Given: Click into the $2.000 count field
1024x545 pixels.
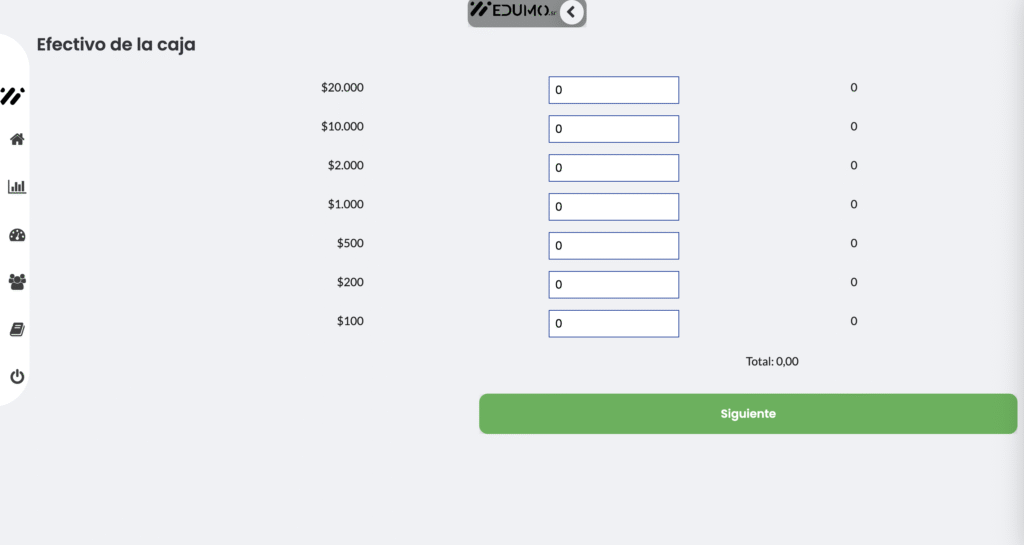Looking at the screenshot, I should (x=613, y=168).
